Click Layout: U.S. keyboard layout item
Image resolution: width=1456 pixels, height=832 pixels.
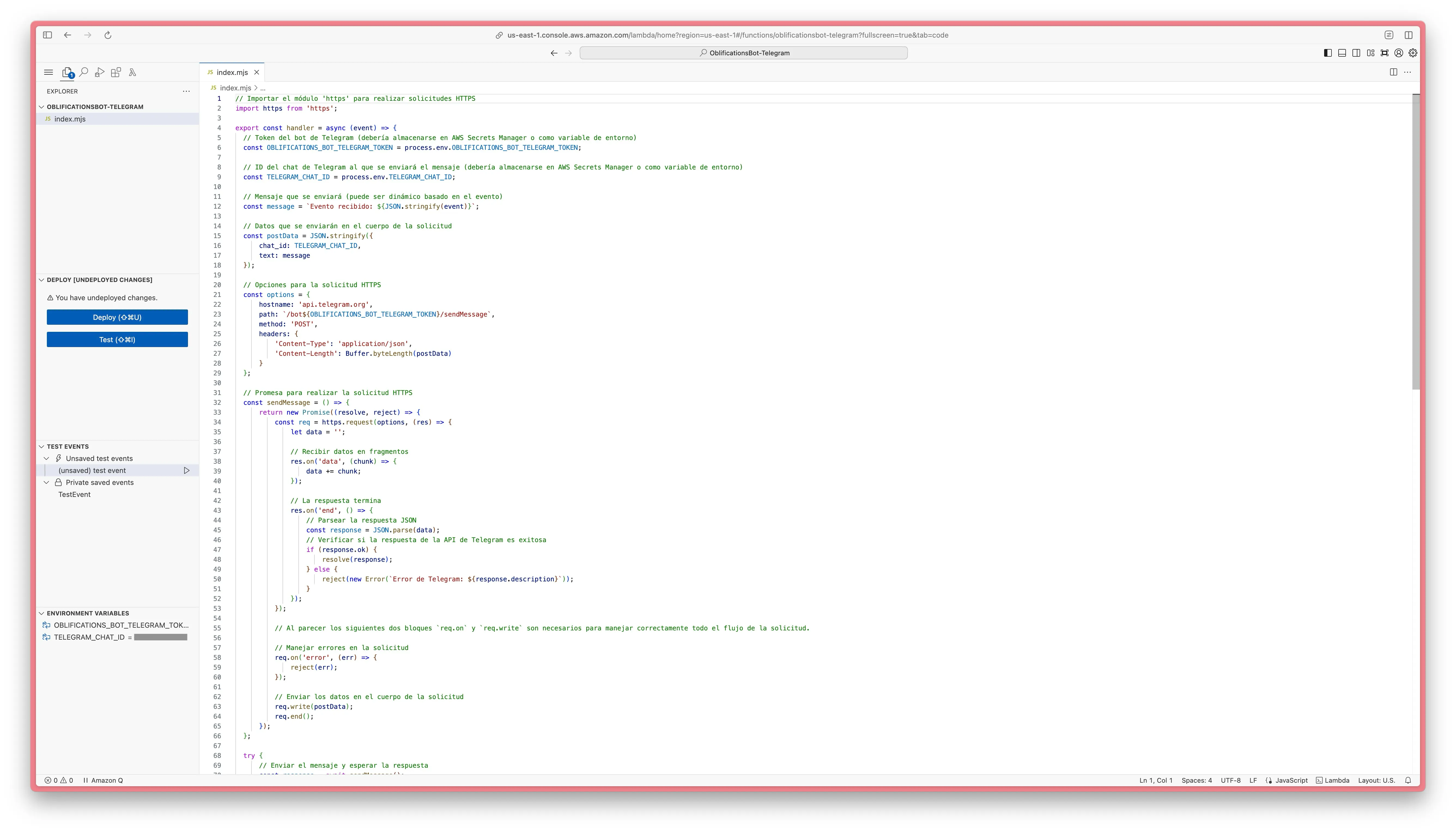coord(1376,781)
